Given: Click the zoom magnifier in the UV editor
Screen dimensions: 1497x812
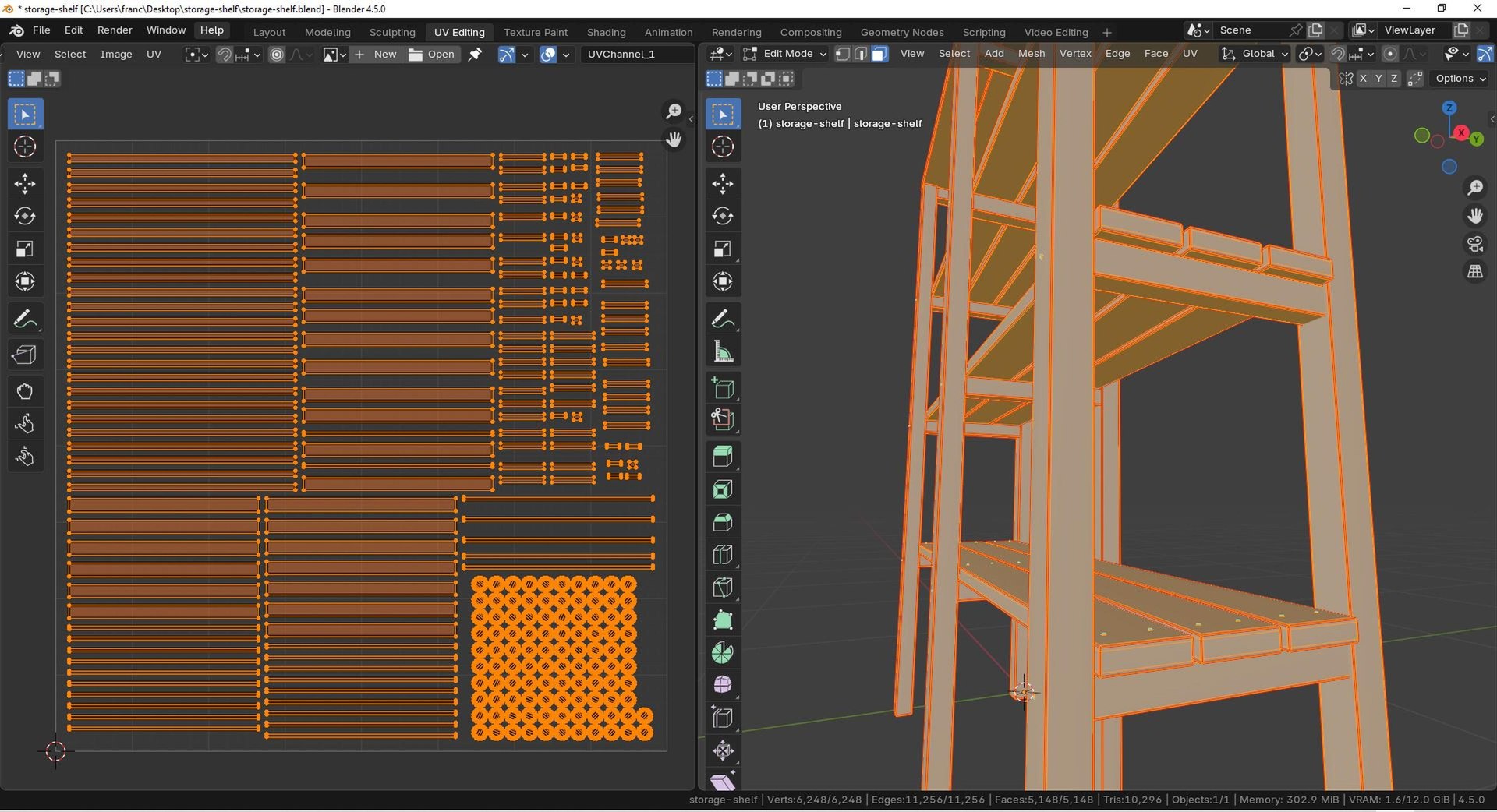Looking at the screenshot, I should 674,111.
